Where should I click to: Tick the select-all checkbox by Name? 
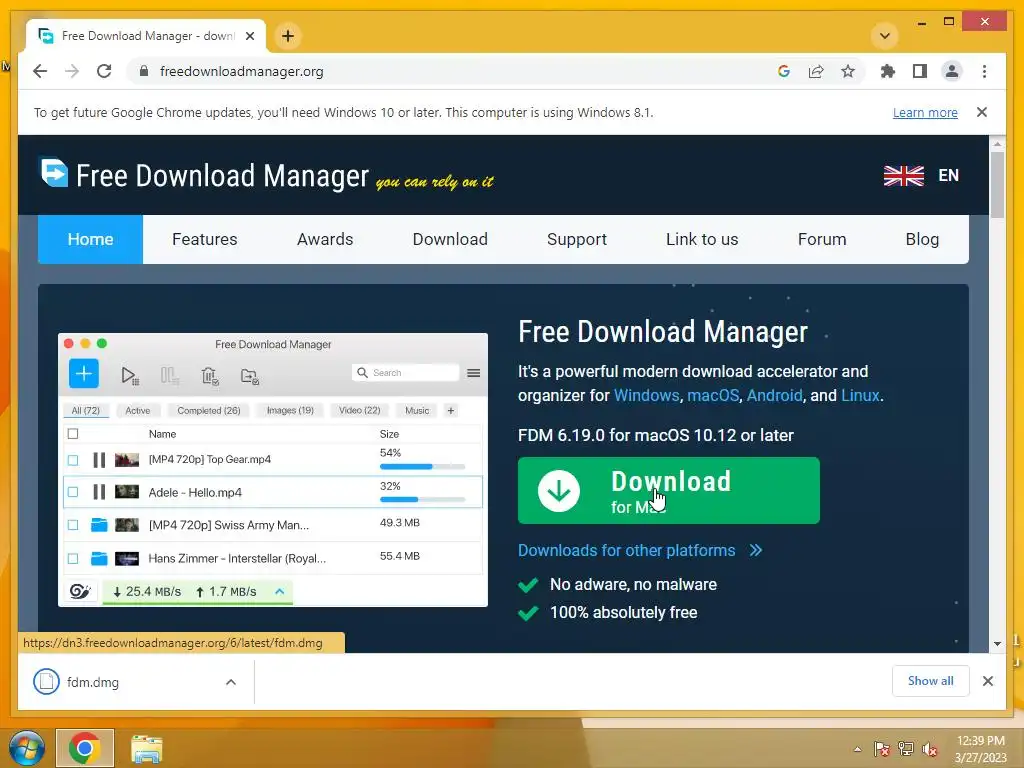click(73, 434)
